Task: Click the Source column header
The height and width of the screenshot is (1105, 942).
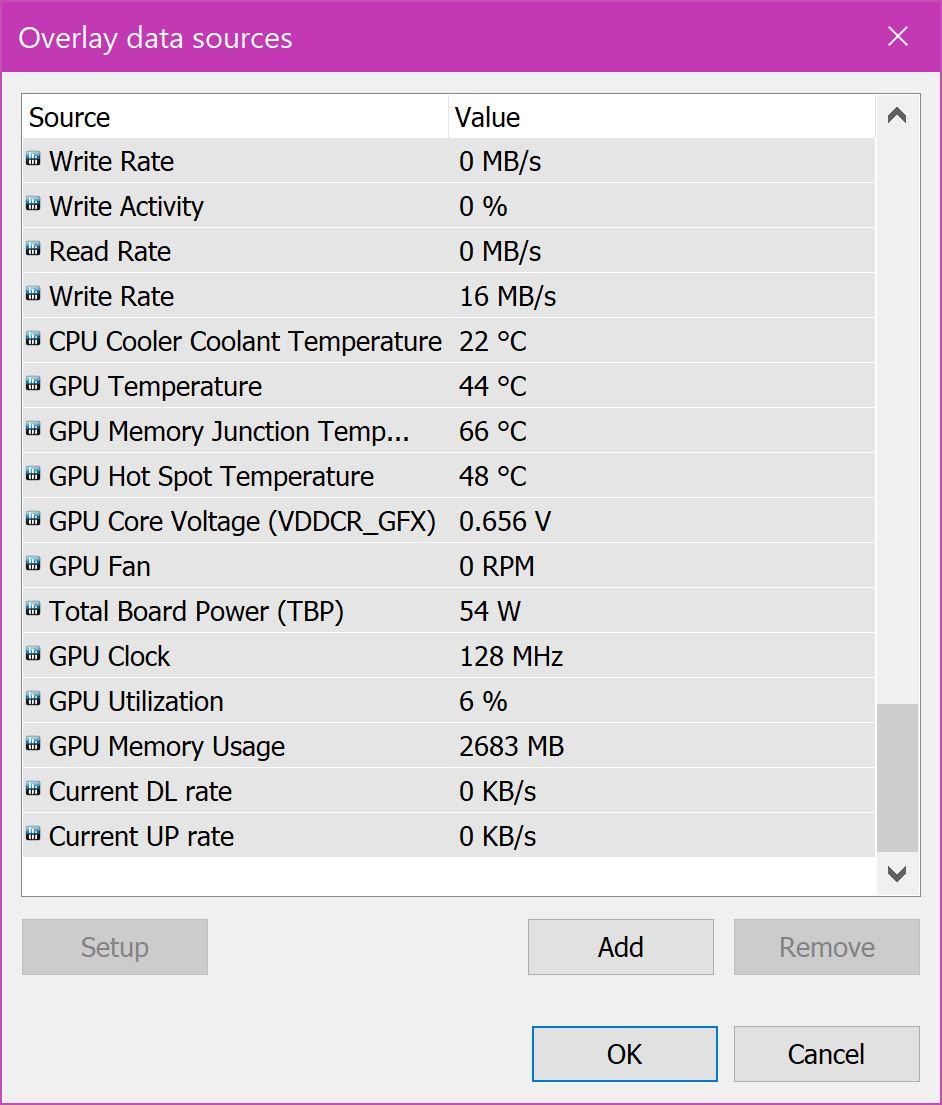Action: click(235, 117)
